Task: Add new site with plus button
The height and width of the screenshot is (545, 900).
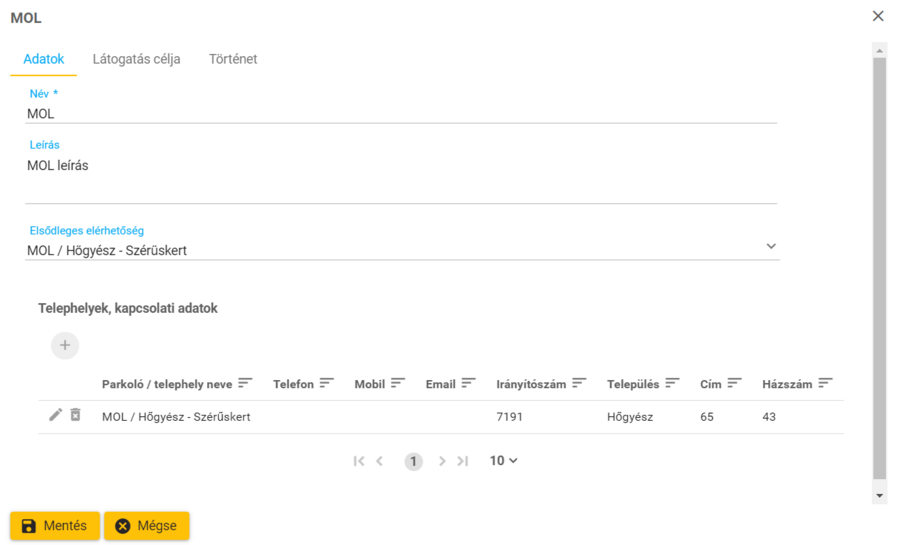Action: point(65,346)
